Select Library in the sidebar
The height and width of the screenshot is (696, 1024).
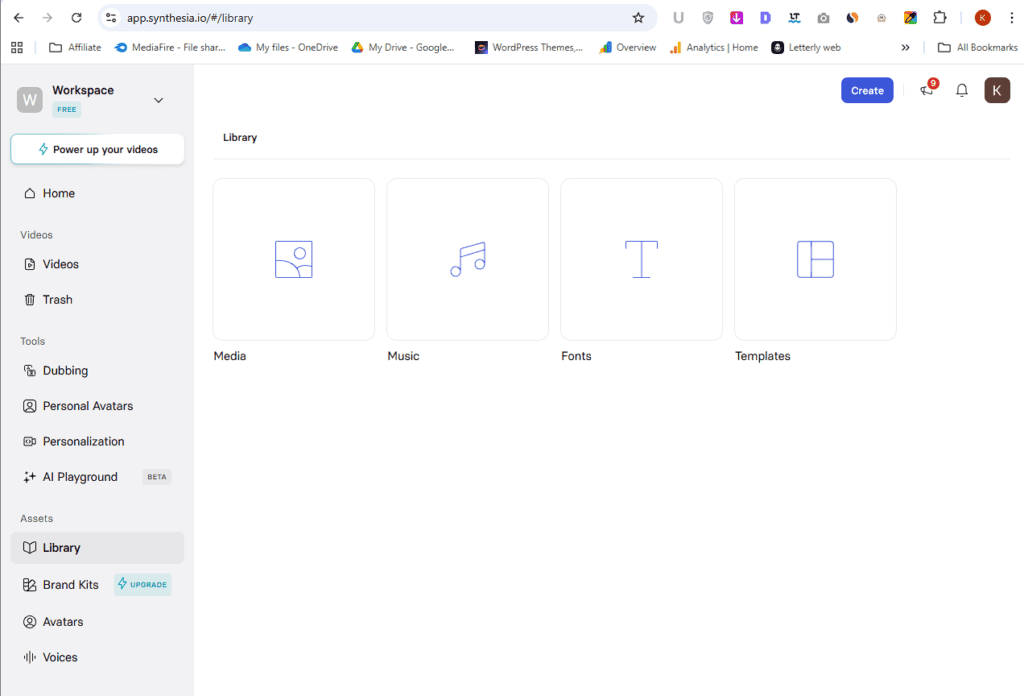click(x=97, y=548)
